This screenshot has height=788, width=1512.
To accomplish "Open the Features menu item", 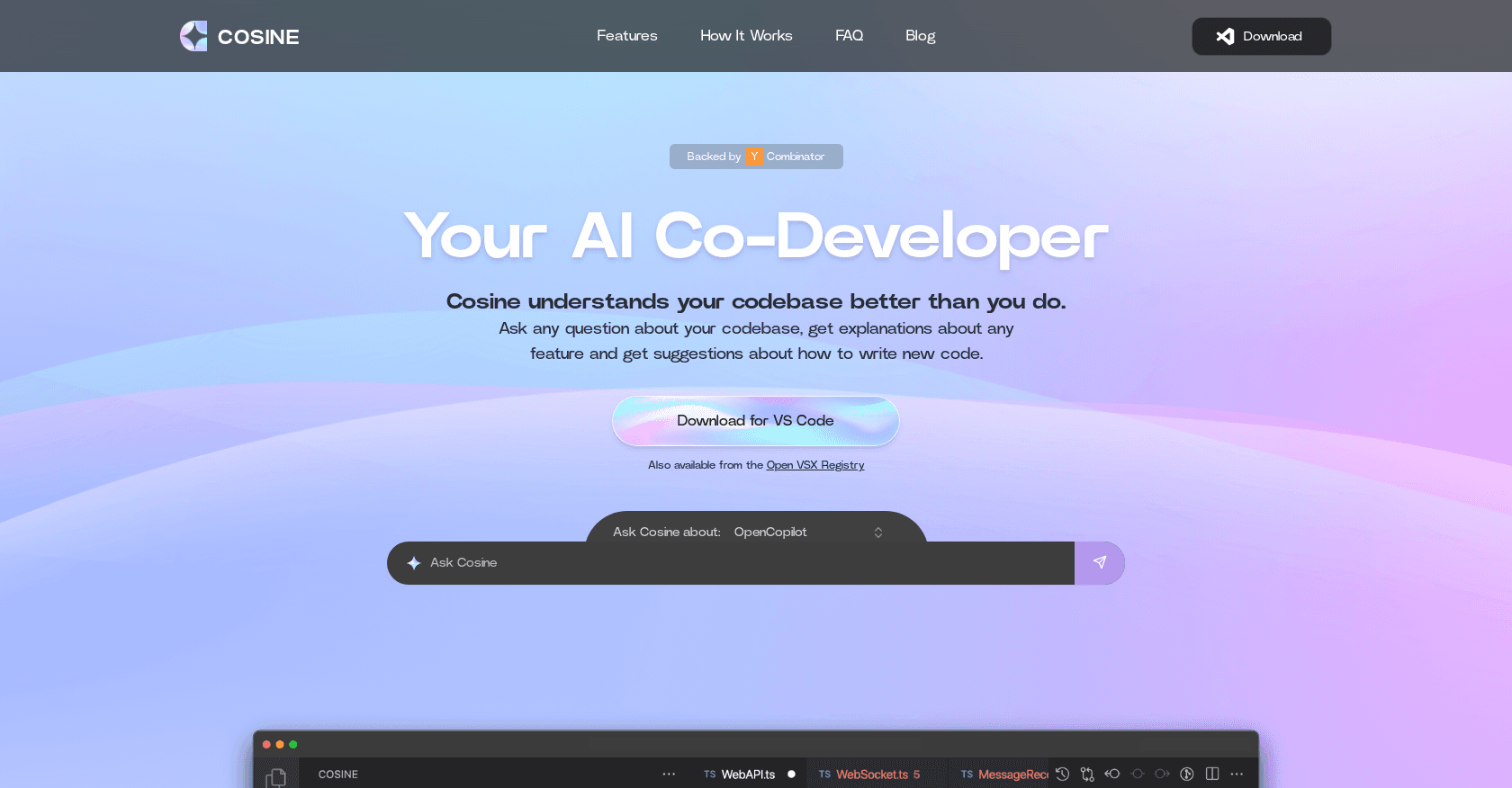I will click(626, 36).
